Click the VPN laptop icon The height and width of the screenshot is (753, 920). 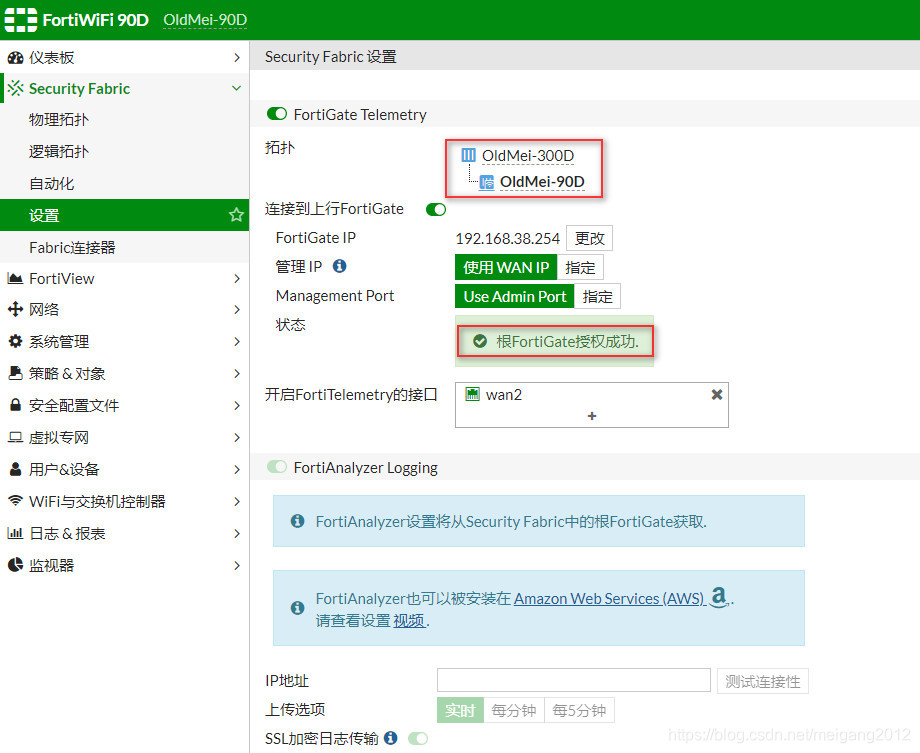15,437
